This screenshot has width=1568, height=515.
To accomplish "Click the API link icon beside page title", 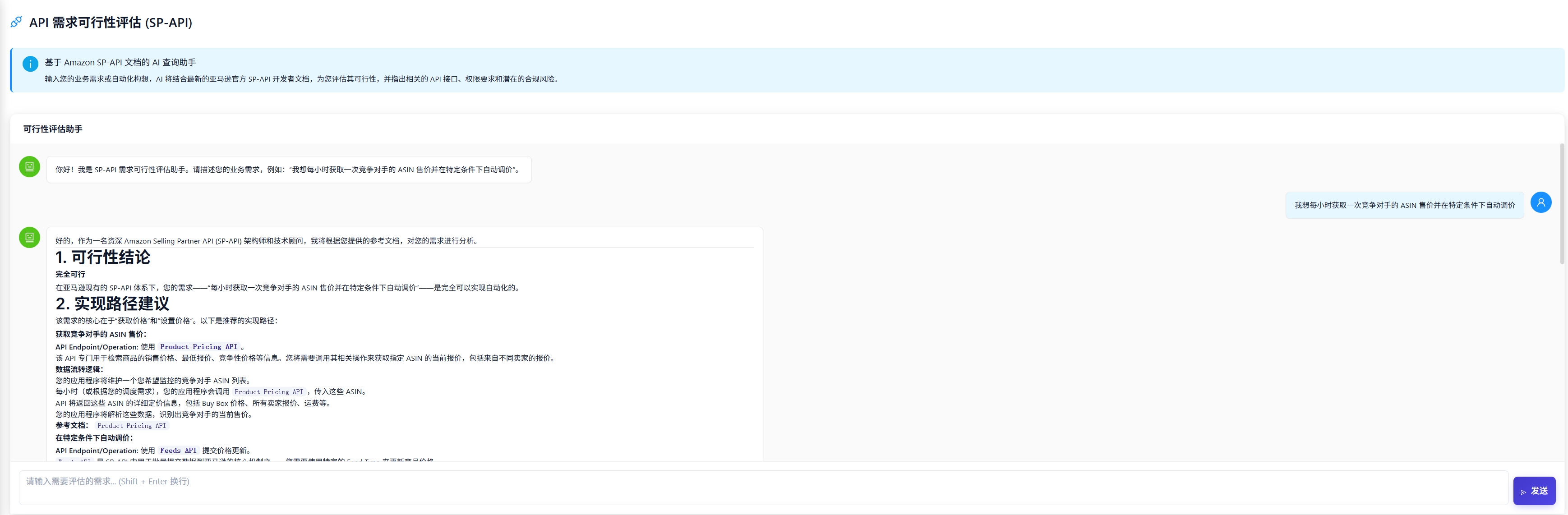I will point(16,22).
